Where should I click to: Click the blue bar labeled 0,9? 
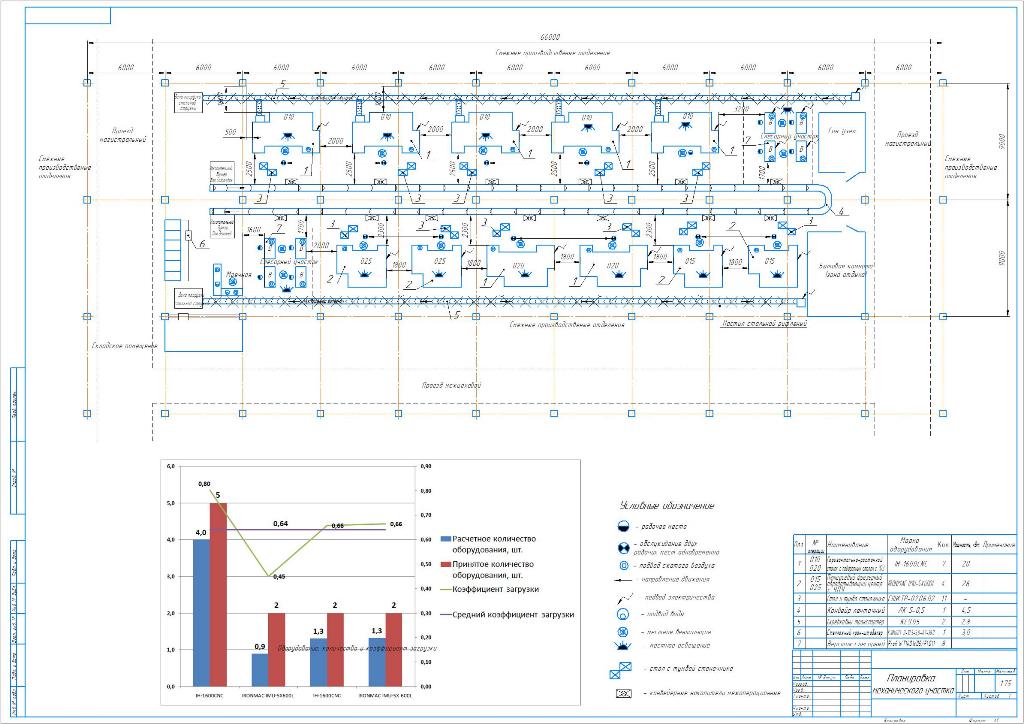pos(260,670)
